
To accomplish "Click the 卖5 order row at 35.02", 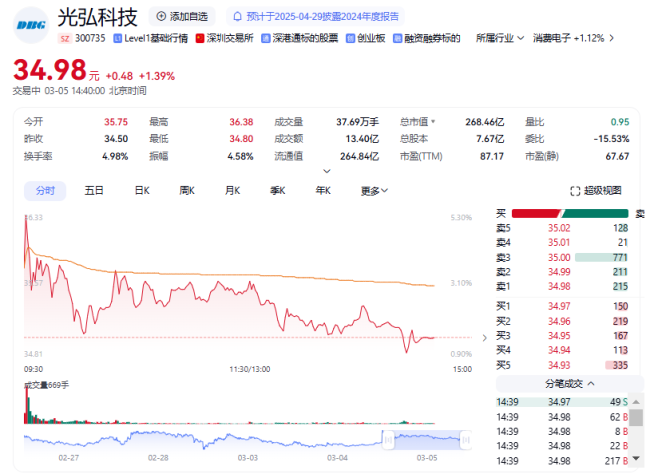I will pos(562,228).
